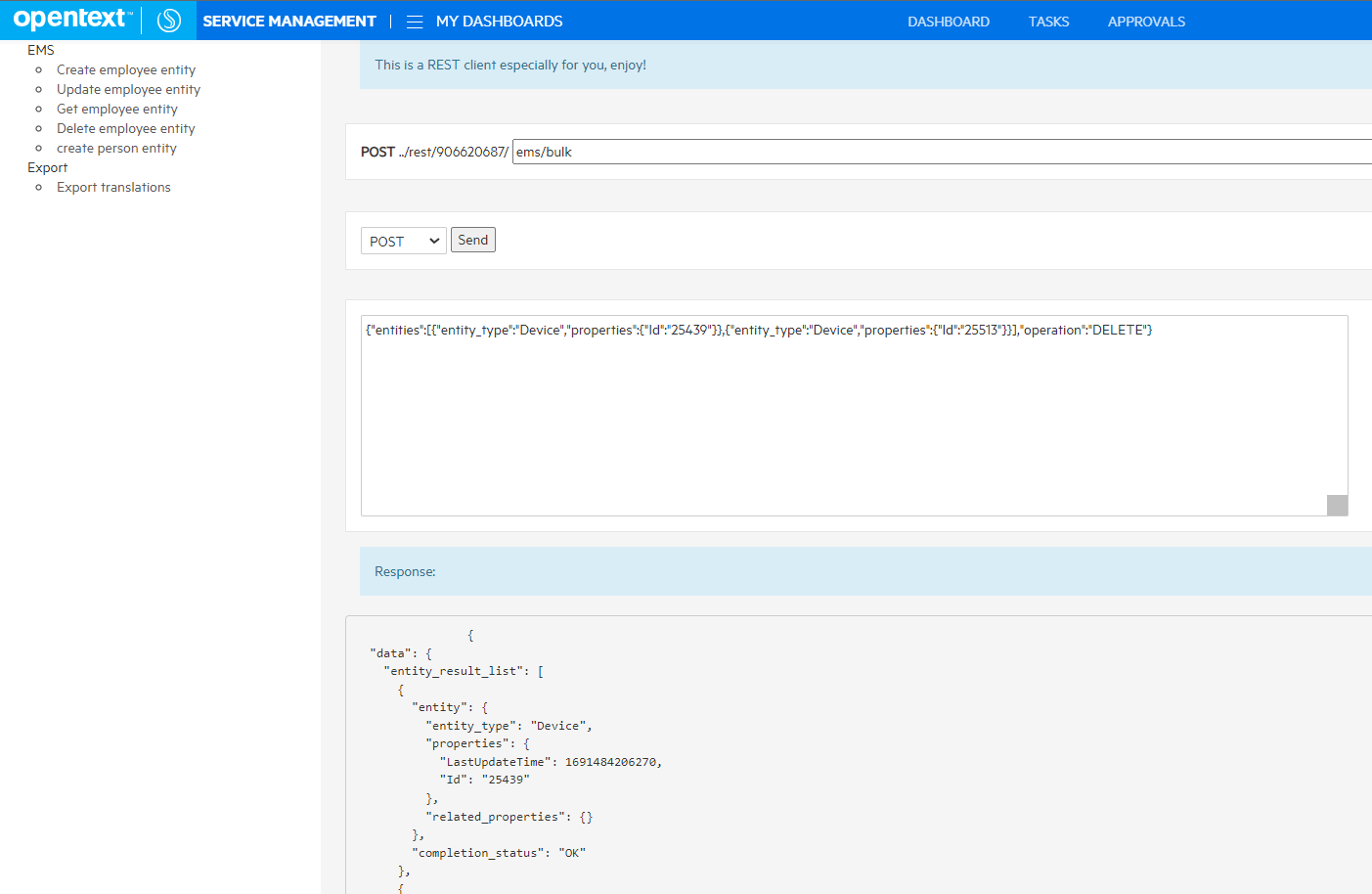This screenshot has height=894, width=1372.
Task: Switch to the TASKS menu item
Action: 1048,21
